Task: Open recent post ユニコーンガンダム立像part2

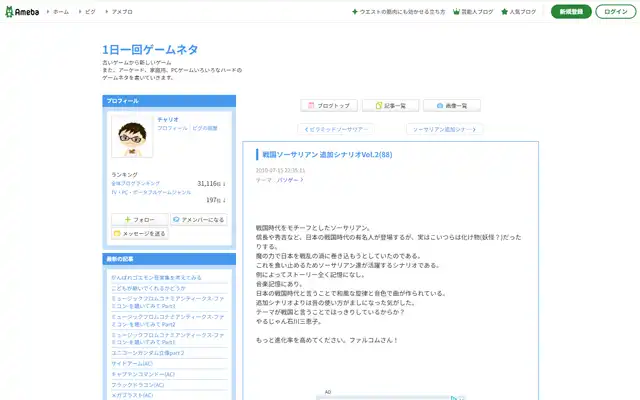Action: (148, 353)
